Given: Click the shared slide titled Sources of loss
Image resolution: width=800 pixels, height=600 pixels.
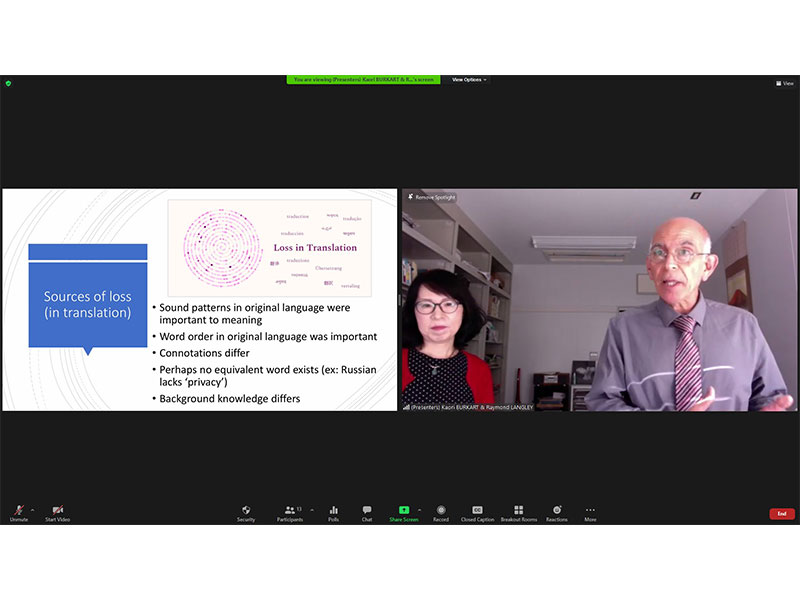Looking at the screenshot, I should click(x=200, y=300).
